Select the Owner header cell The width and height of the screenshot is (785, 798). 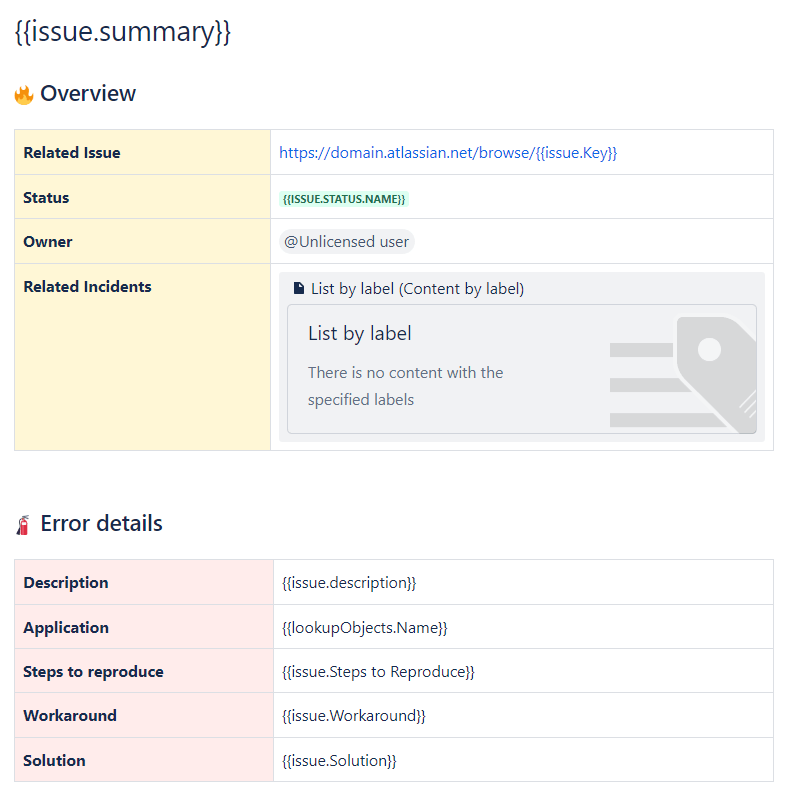(48, 242)
